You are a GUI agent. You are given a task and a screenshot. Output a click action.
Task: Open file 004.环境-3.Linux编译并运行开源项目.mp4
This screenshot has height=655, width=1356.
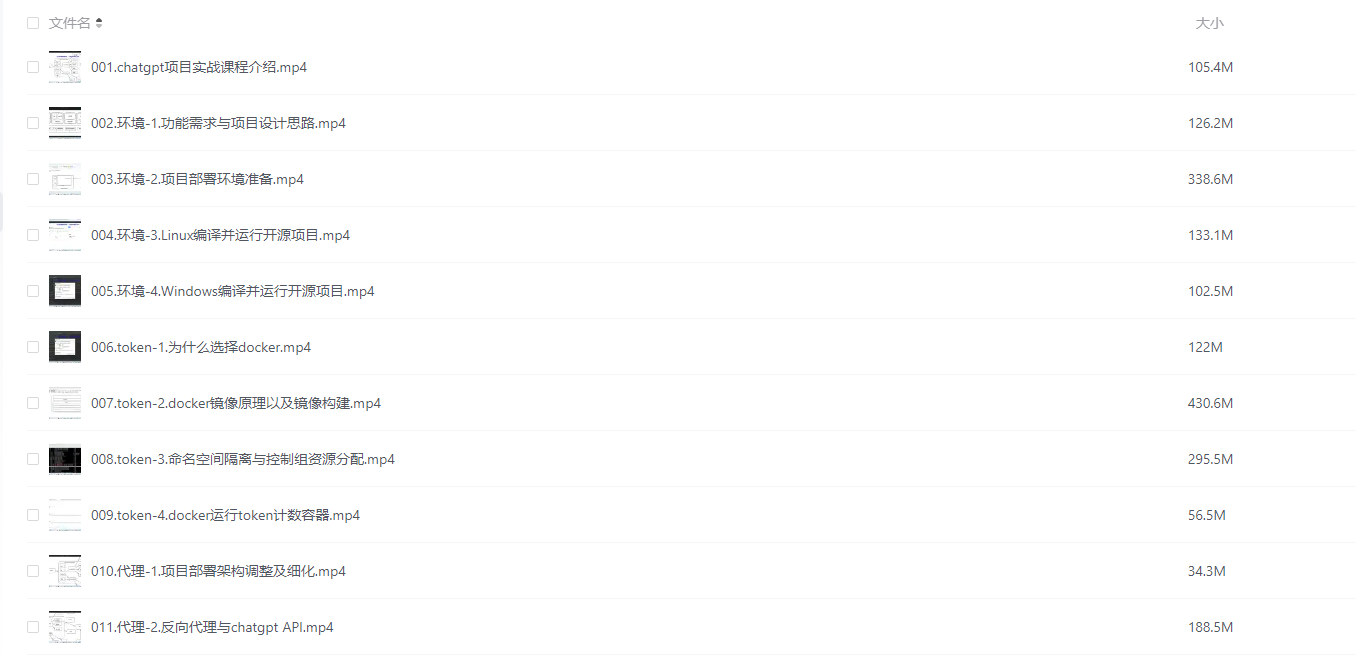(220, 235)
